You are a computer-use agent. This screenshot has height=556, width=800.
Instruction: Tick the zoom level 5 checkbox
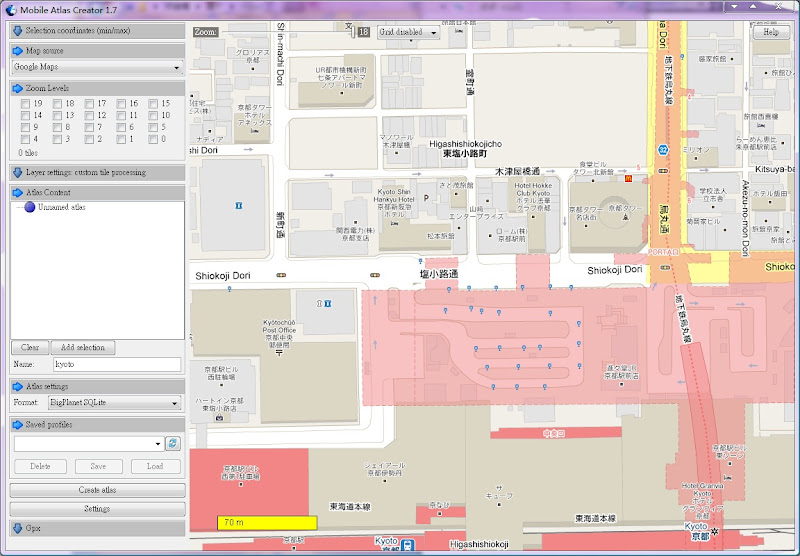tap(153, 127)
